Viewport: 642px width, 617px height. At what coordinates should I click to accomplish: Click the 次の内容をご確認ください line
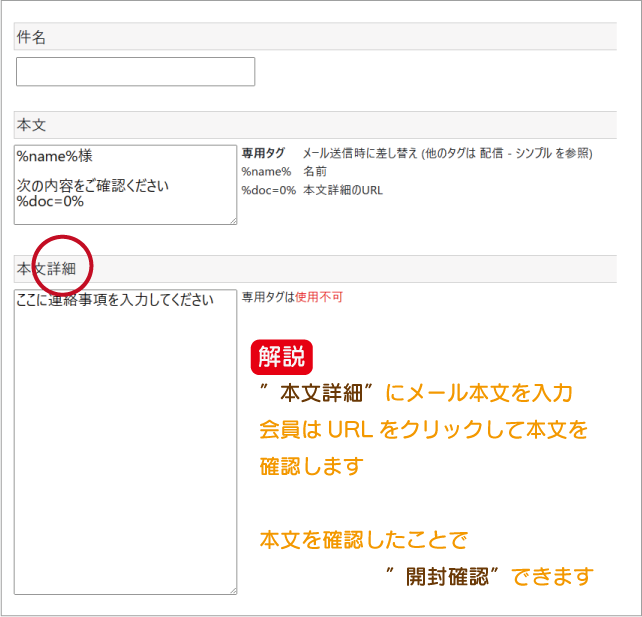pos(92,185)
